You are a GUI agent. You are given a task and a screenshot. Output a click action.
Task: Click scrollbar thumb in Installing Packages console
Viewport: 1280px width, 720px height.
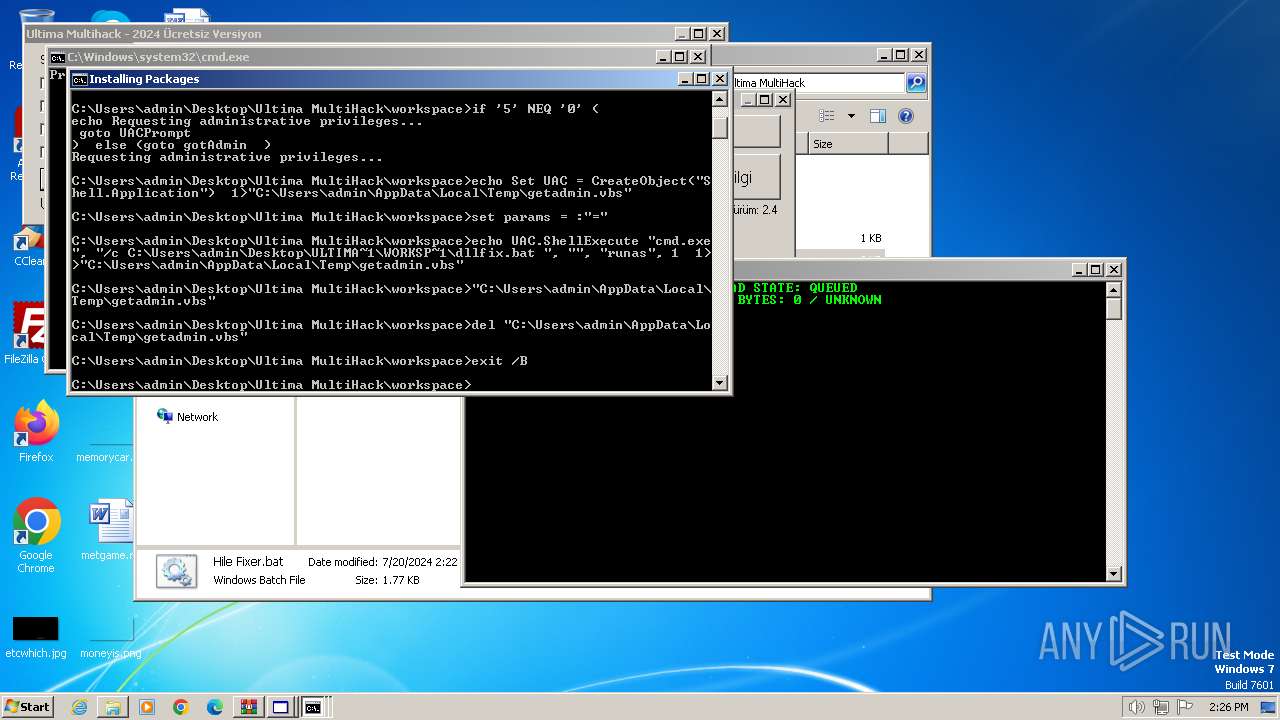click(x=719, y=128)
